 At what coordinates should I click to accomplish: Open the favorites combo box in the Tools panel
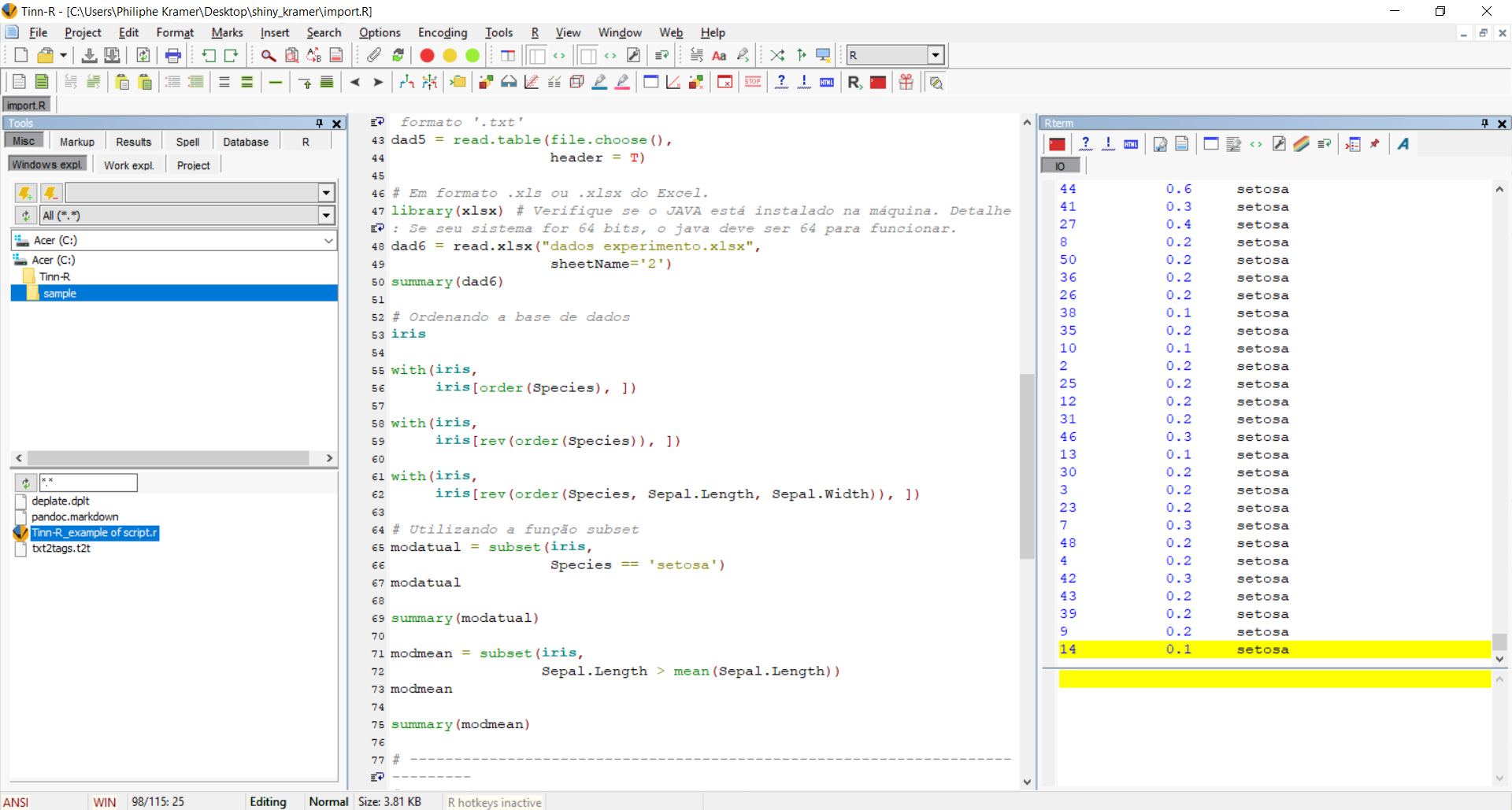[326, 193]
